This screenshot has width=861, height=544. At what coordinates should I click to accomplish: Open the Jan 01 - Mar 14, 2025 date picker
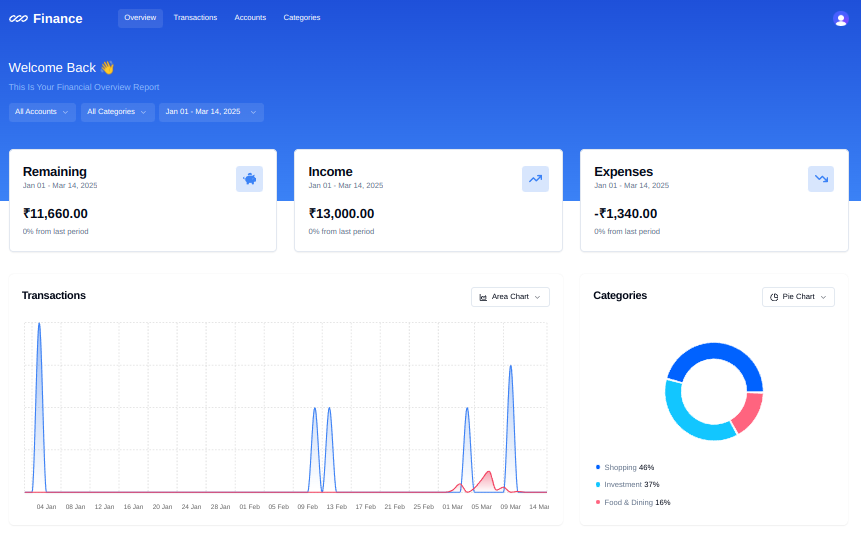pos(211,112)
